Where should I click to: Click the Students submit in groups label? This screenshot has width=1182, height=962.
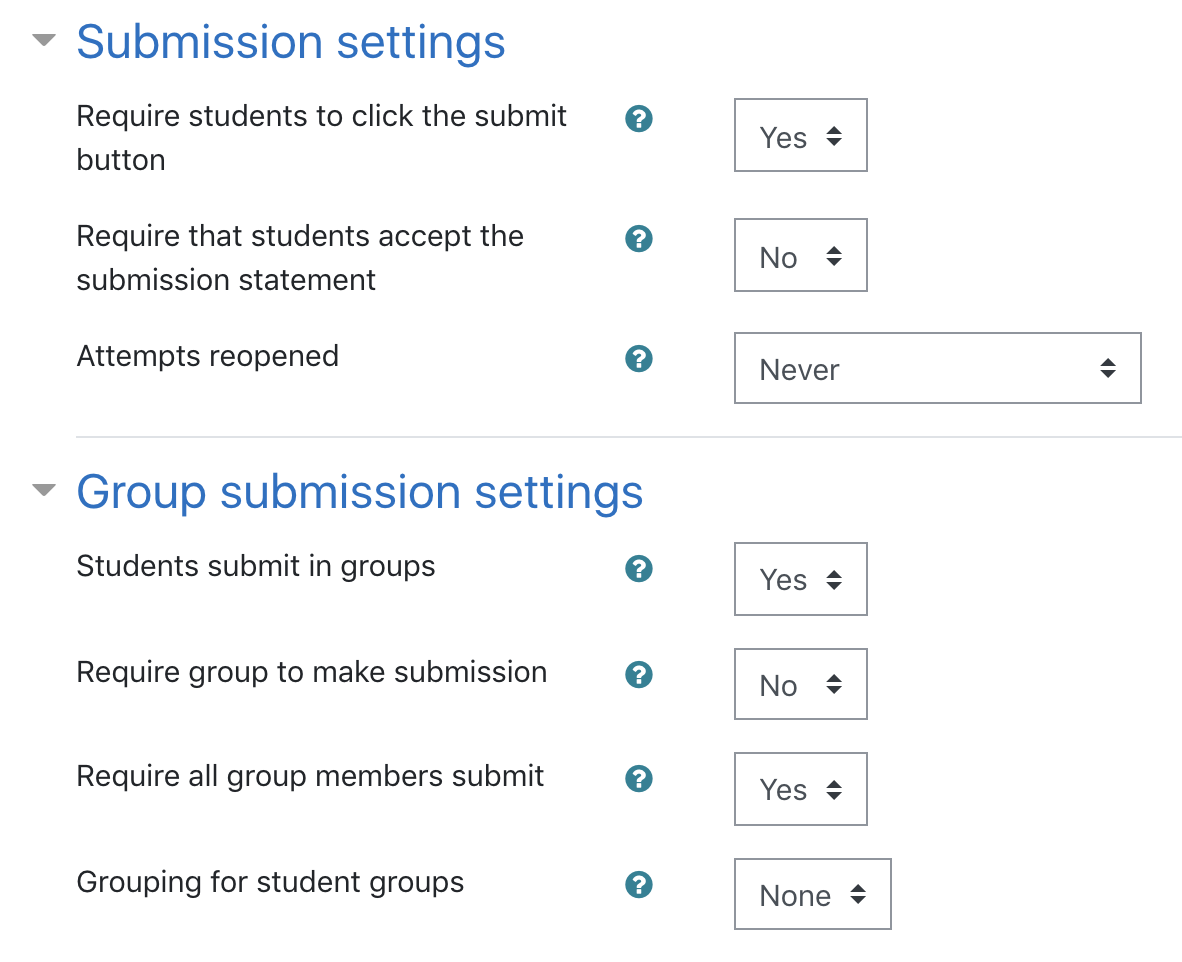tap(256, 566)
